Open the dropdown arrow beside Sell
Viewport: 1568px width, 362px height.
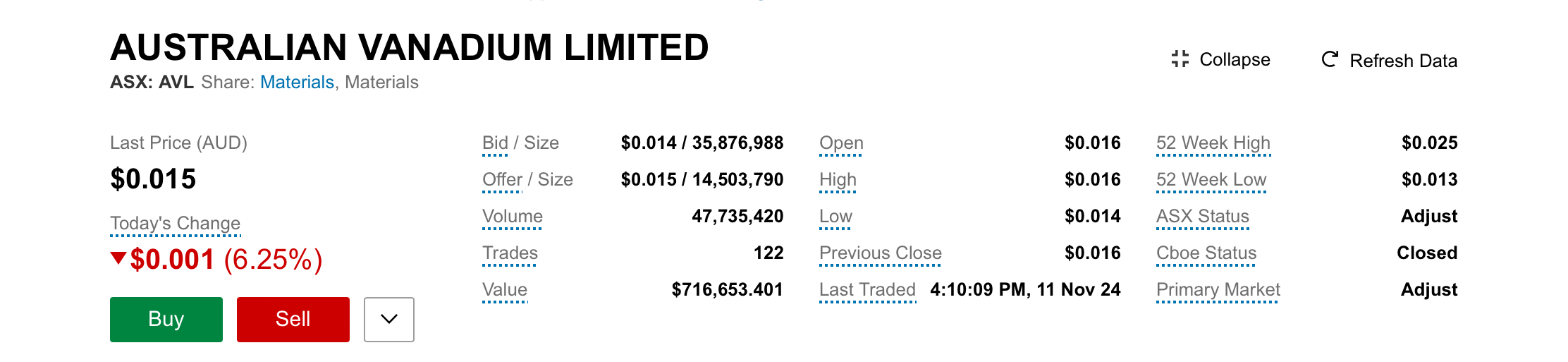[389, 320]
